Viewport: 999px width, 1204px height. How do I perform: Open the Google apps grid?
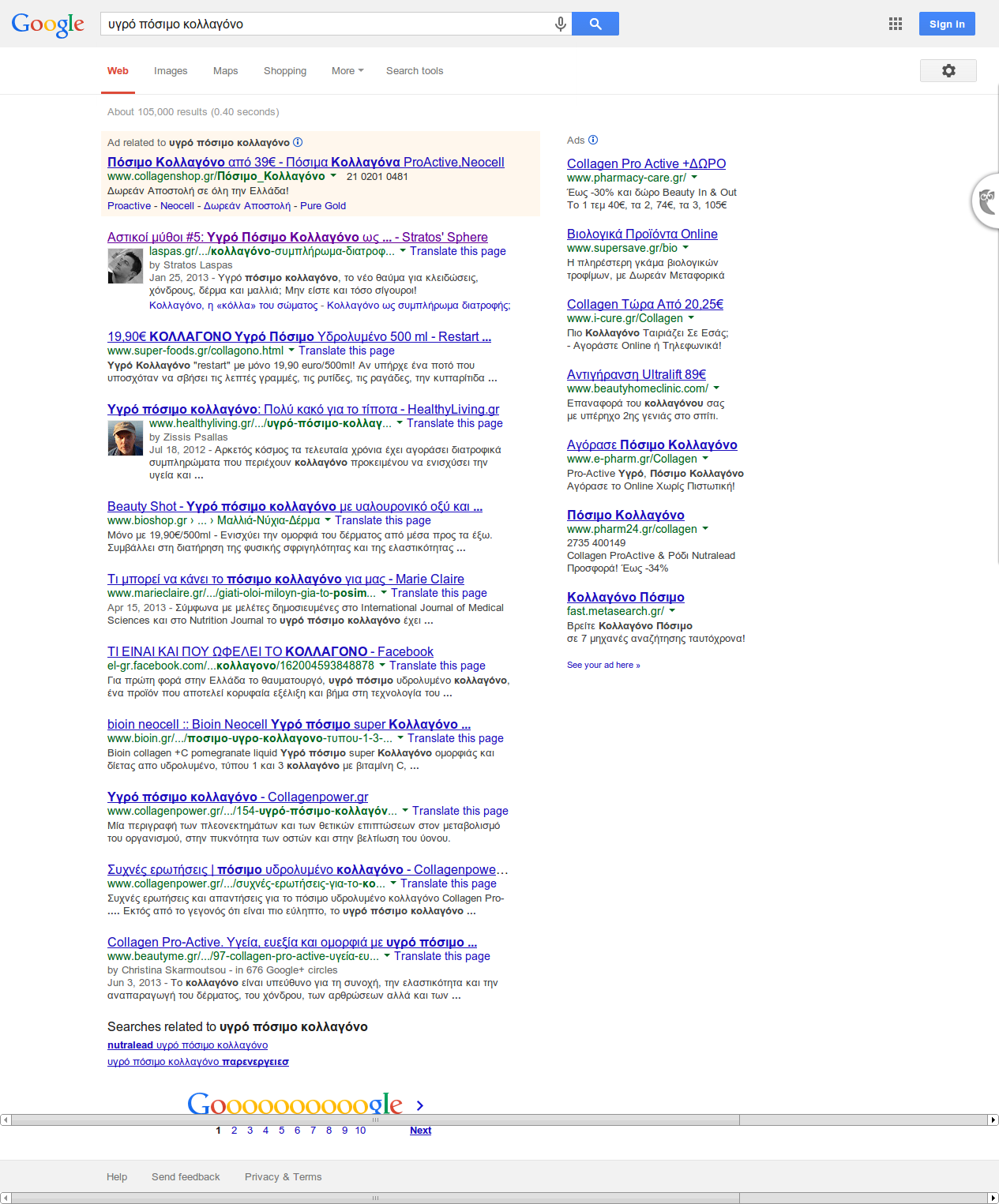895,24
